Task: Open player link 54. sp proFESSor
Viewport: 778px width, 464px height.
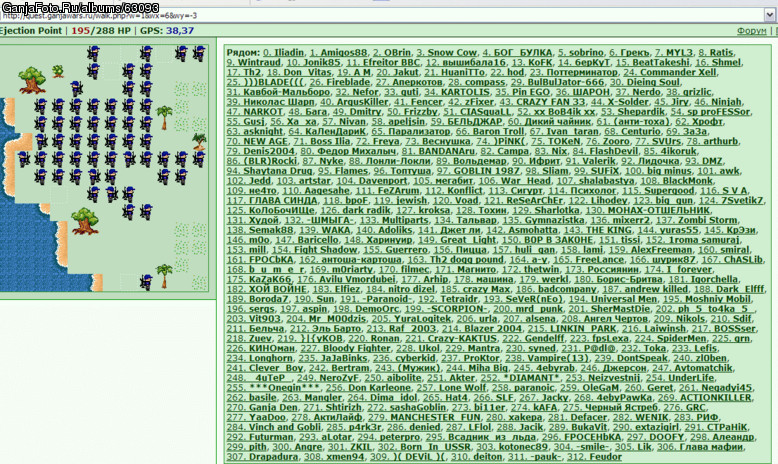Action: pyautogui.click(x=710, y=112)
